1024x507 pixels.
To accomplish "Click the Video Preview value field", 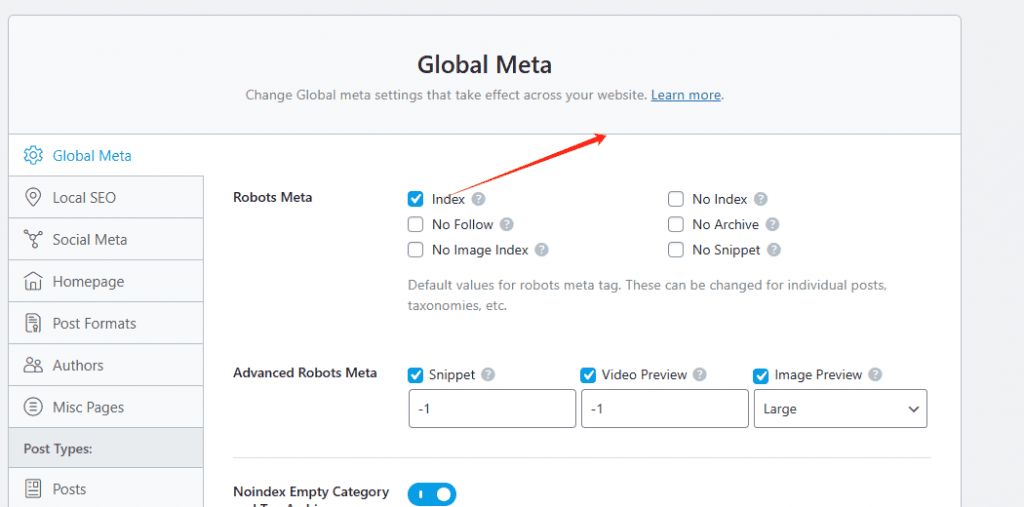I will 664,409.
